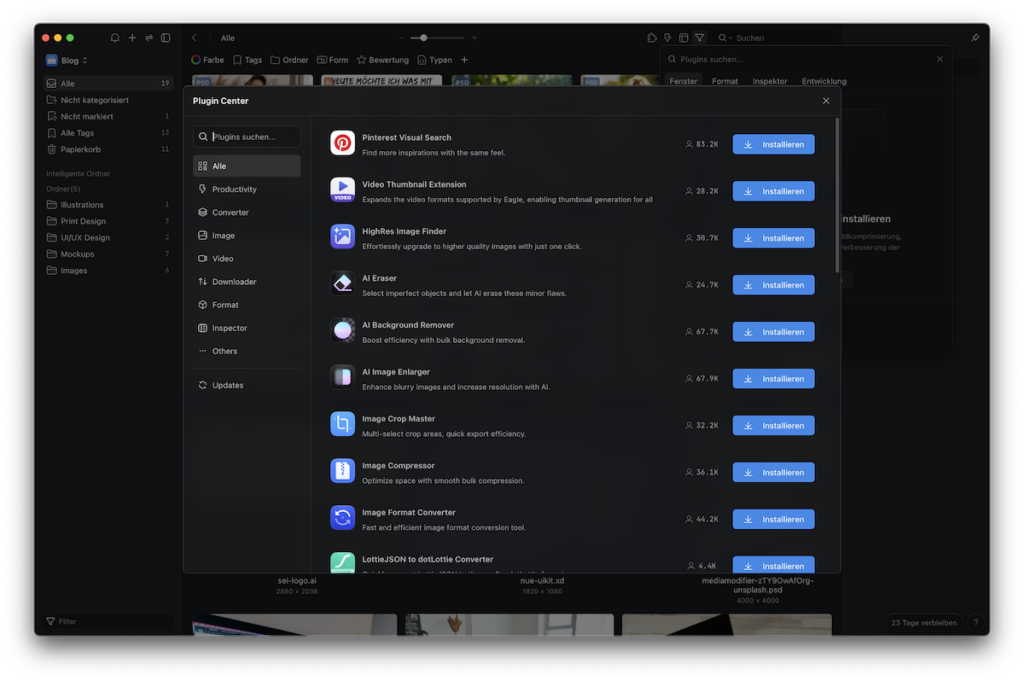The image size is (1024, 681).
Task: Click the lightning bolt toolbar icon
Action: (667, 38)
